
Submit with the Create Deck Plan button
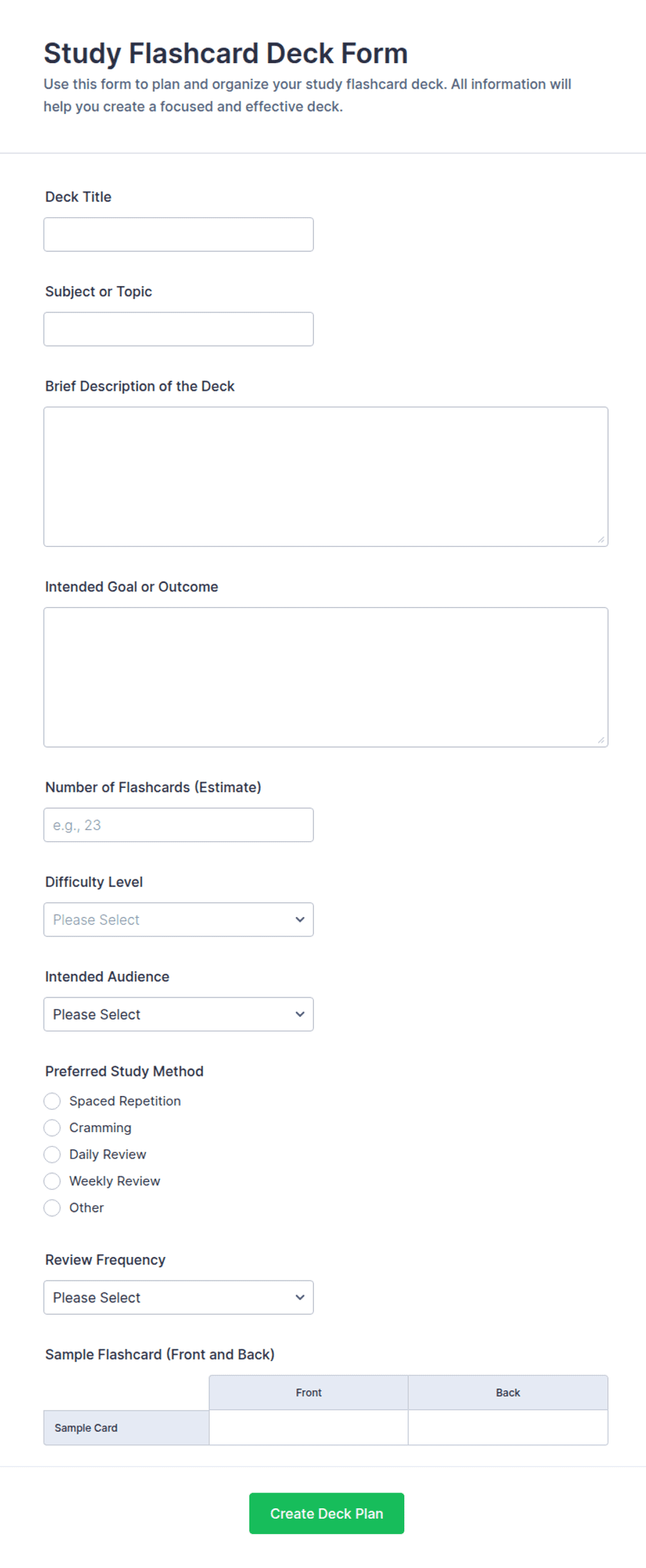click(x=326, y=1513)
